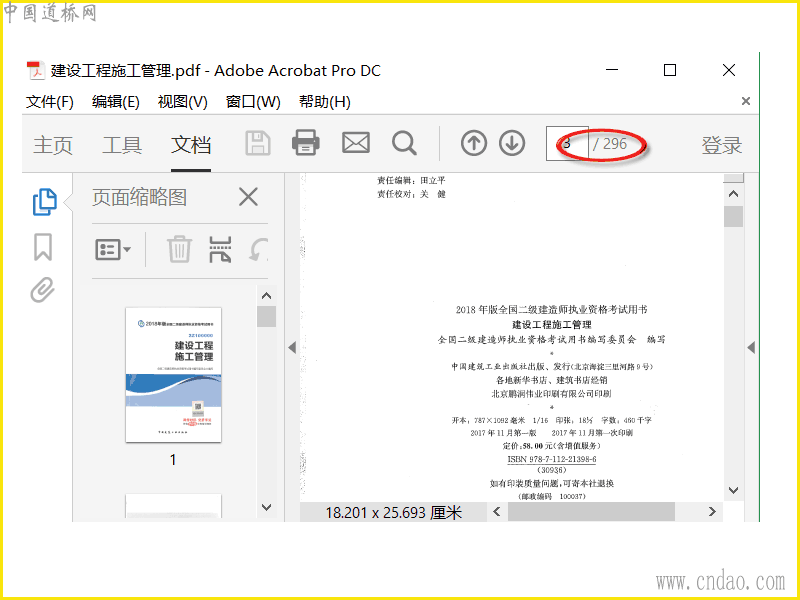Click the 登录 sign-in button
This screenshot has height=600, width=800.
[721, 145]
